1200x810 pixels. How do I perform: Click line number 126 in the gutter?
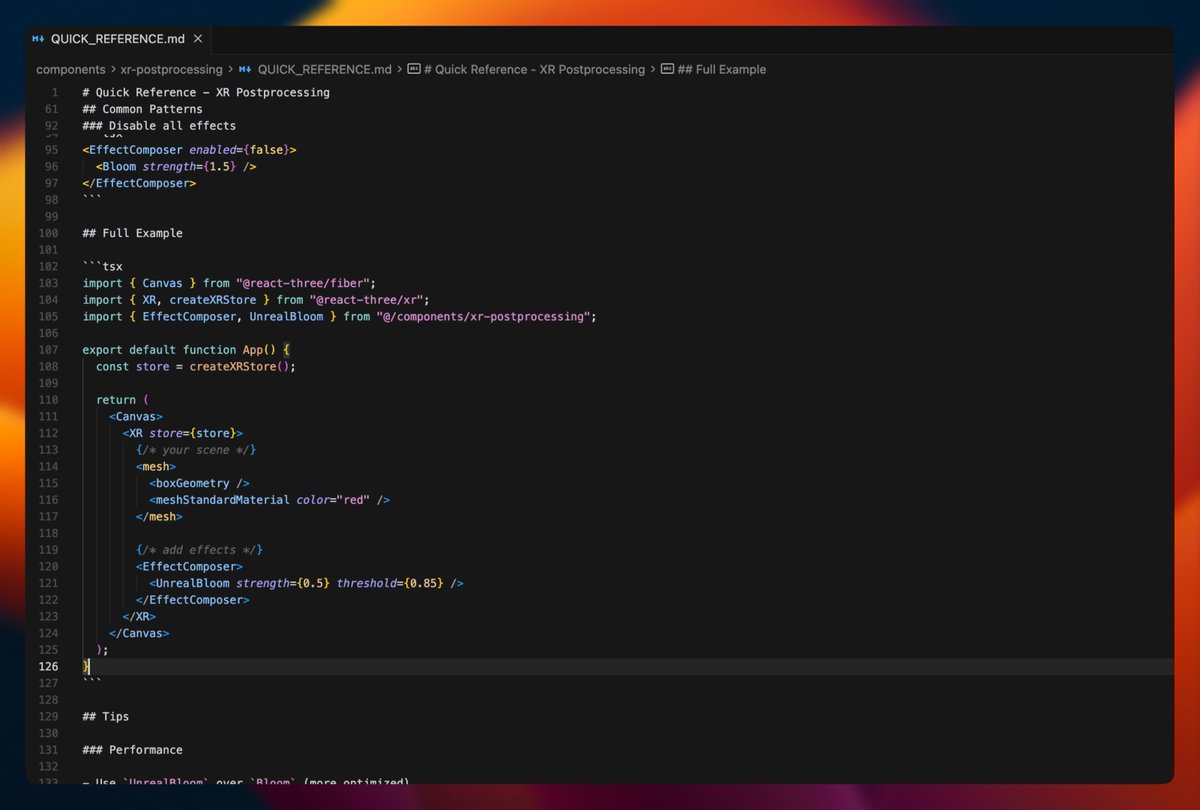[x=48, y=666]
